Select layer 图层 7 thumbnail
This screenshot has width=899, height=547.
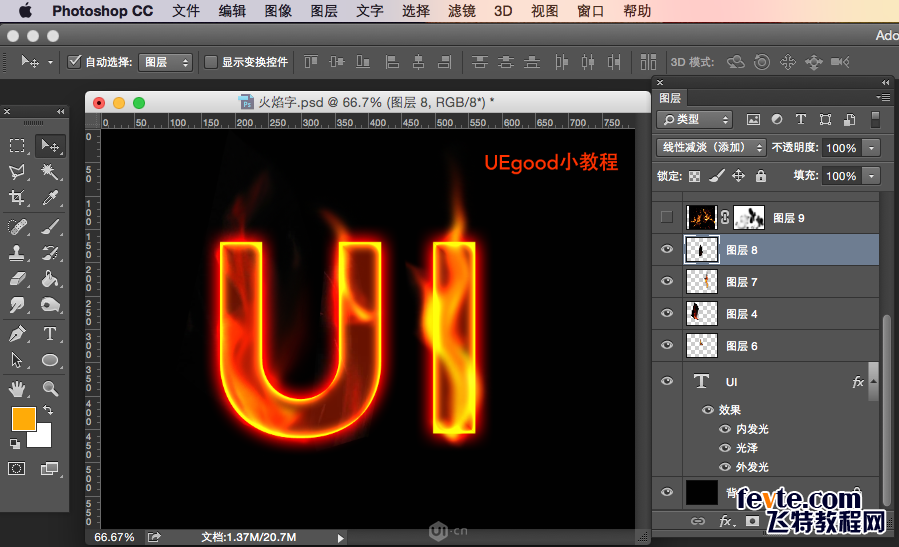[701, 282]
